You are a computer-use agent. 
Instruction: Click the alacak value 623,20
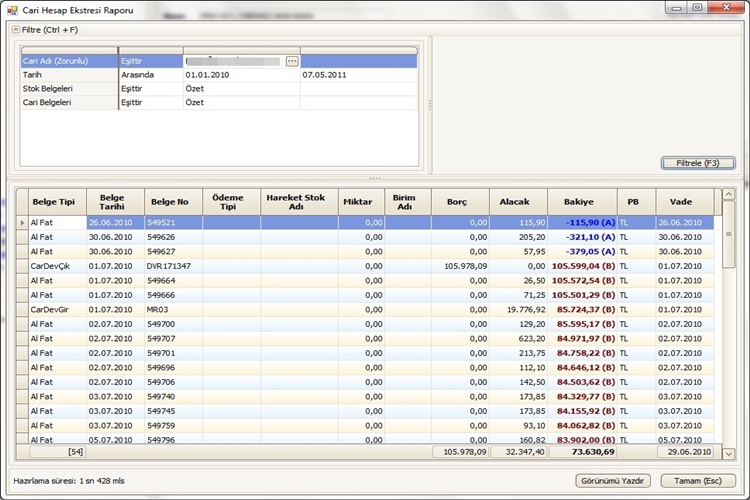(518, 339)
